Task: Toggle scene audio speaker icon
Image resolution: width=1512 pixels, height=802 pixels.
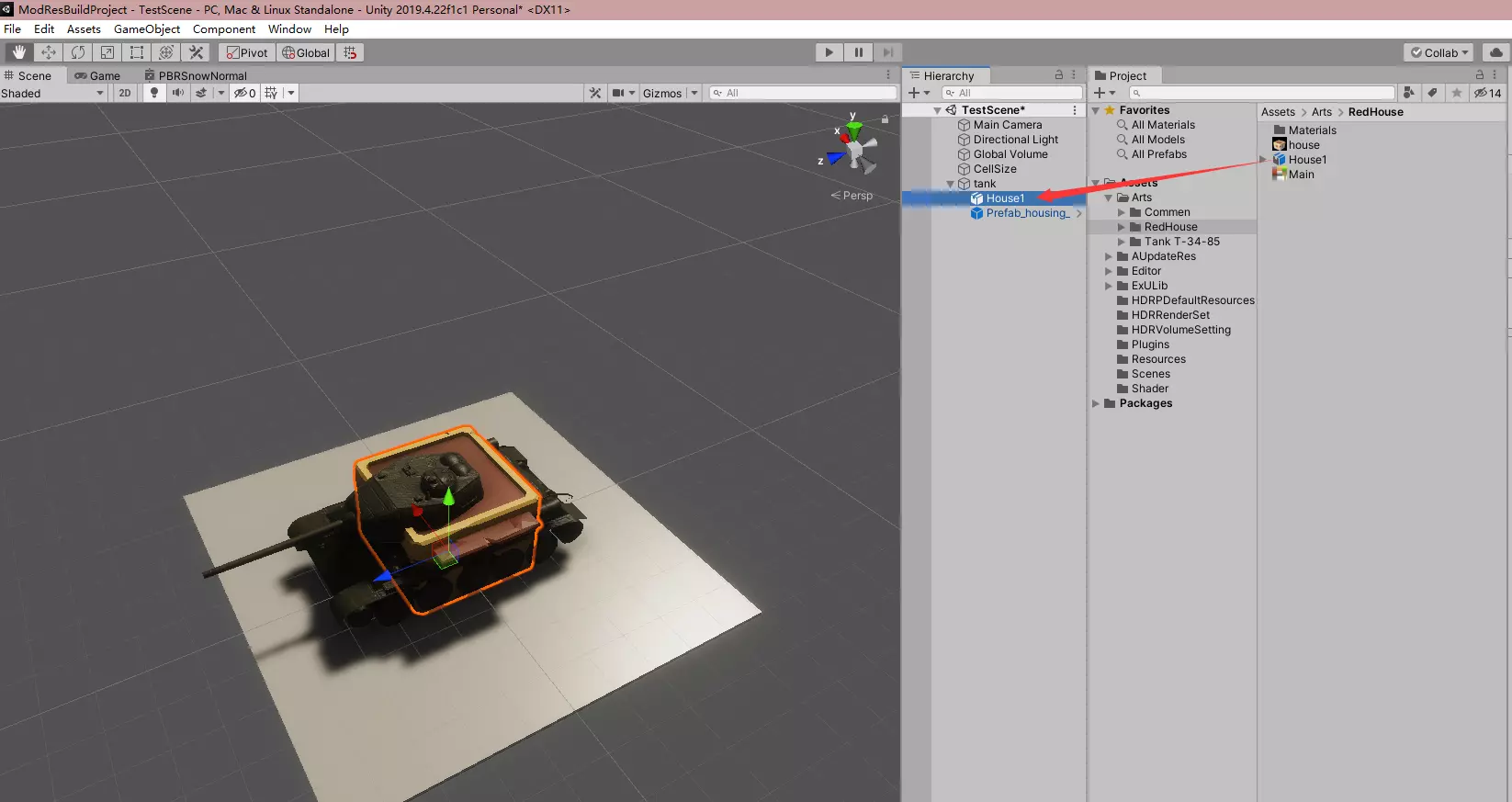Action: (x=178, y=93)
